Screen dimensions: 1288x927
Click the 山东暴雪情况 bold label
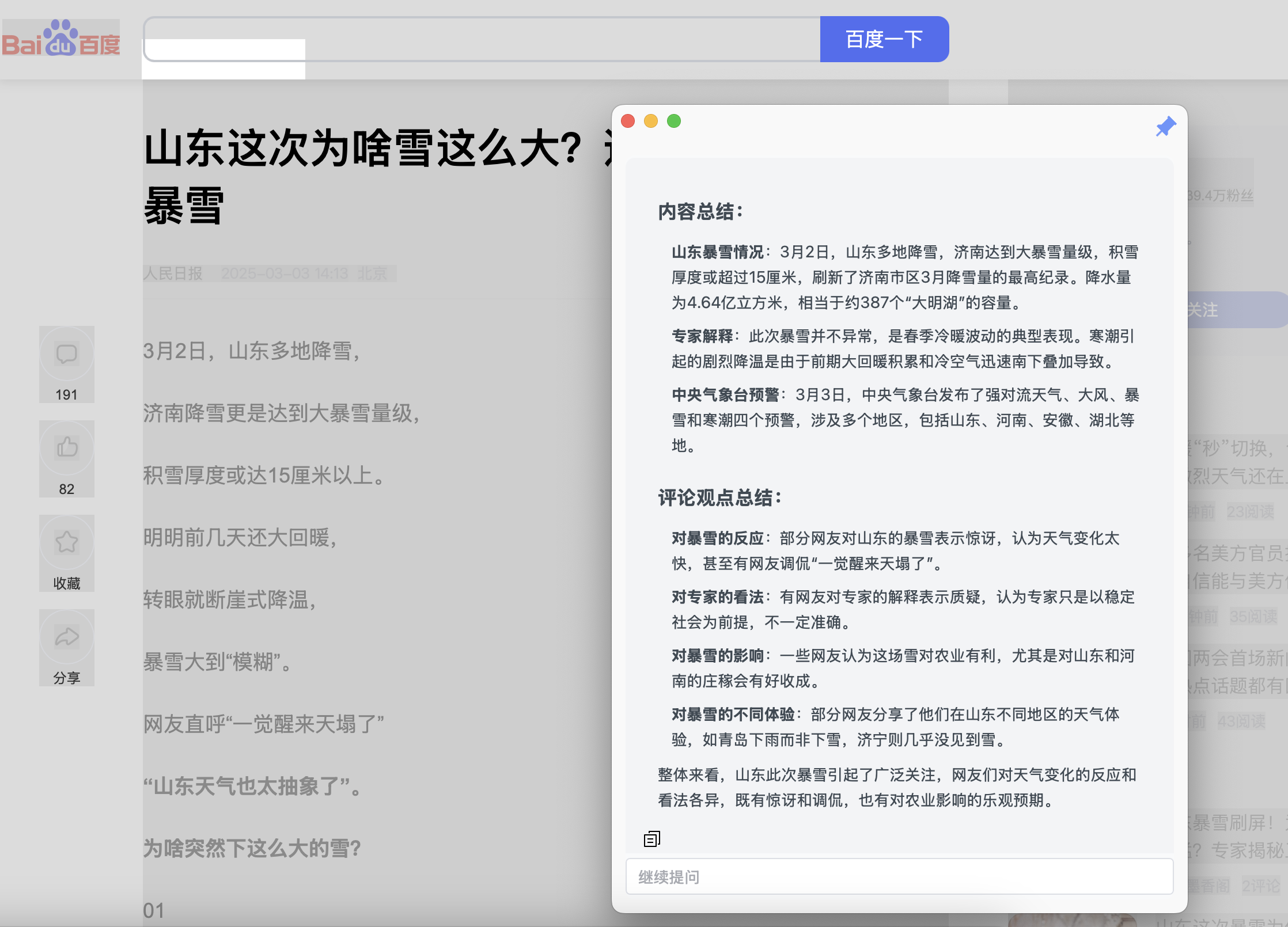point(717,252)
